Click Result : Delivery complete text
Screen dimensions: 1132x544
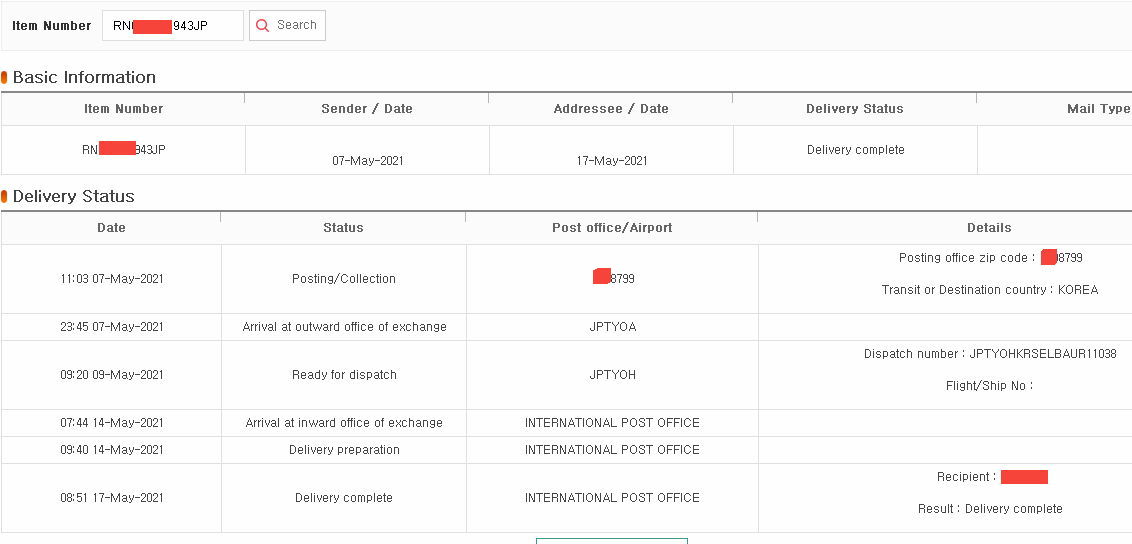990,509
